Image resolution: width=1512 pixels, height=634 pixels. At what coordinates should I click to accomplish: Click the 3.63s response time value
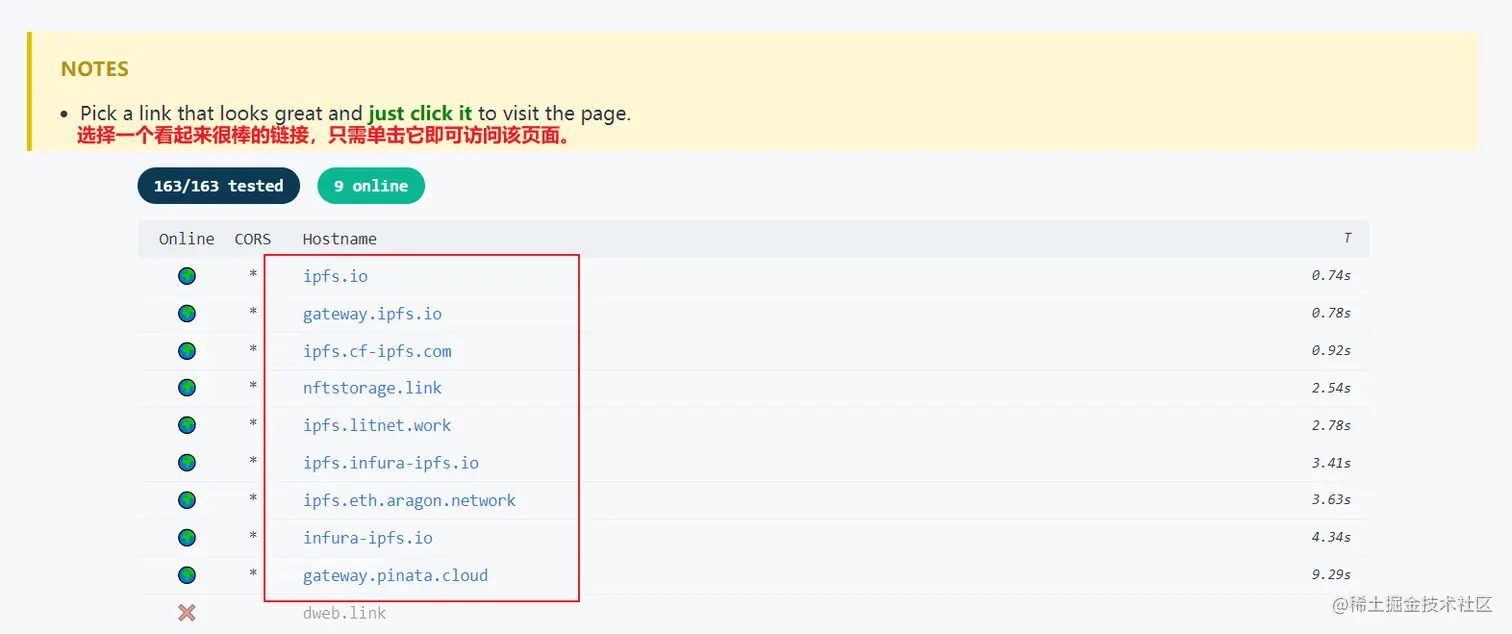[x=1331, y=500]
